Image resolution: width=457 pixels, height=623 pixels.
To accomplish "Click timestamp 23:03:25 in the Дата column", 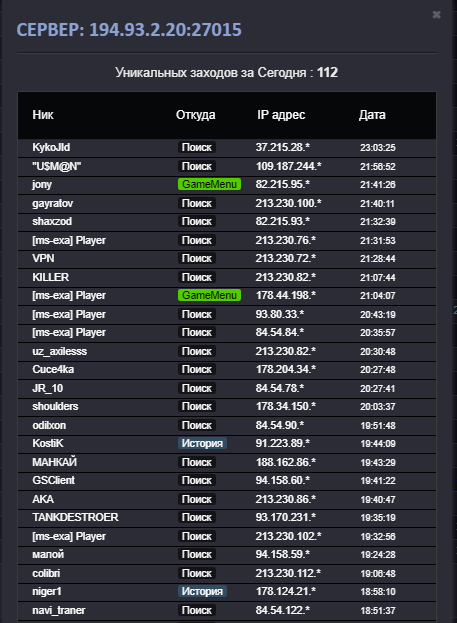I will [378, 148].
